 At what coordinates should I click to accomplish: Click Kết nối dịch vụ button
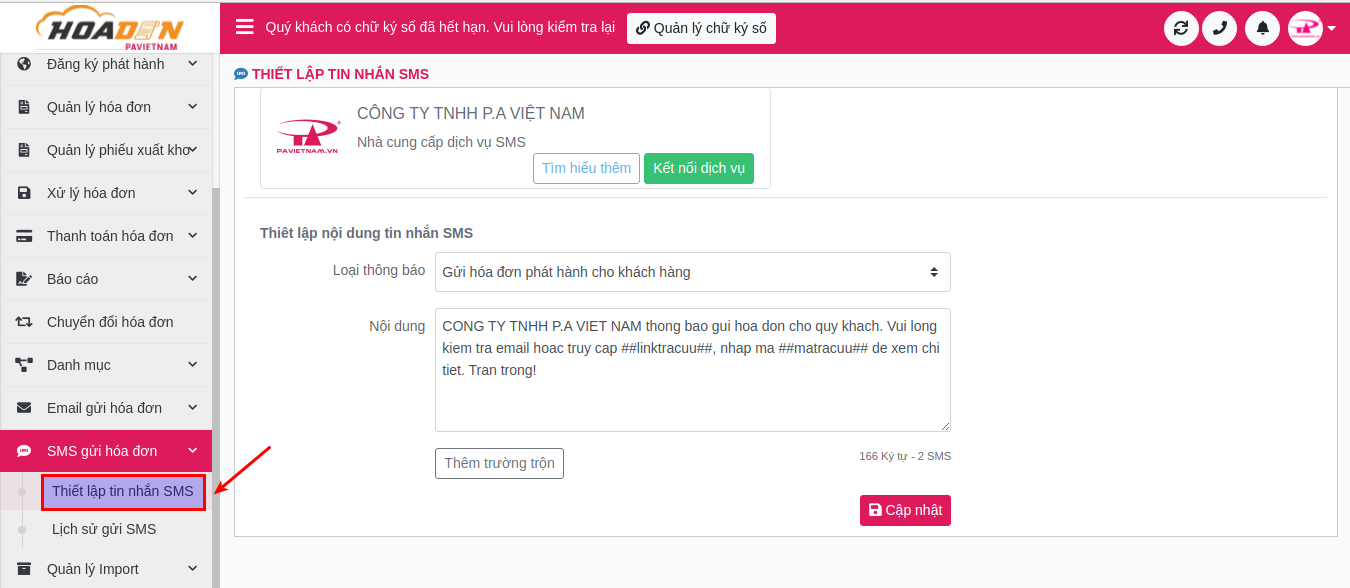[699, 168]
